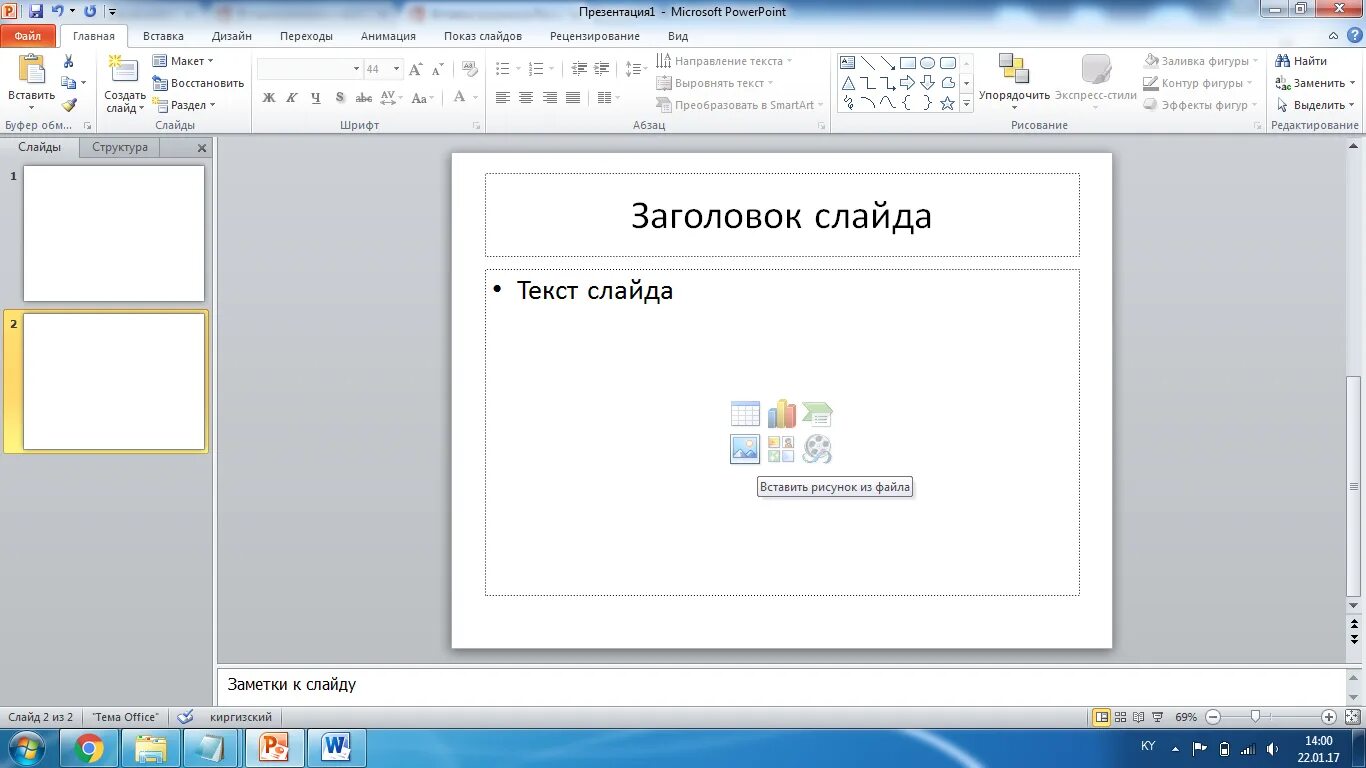Start Slide Show view from status bar

click(x=1158, y=717)
